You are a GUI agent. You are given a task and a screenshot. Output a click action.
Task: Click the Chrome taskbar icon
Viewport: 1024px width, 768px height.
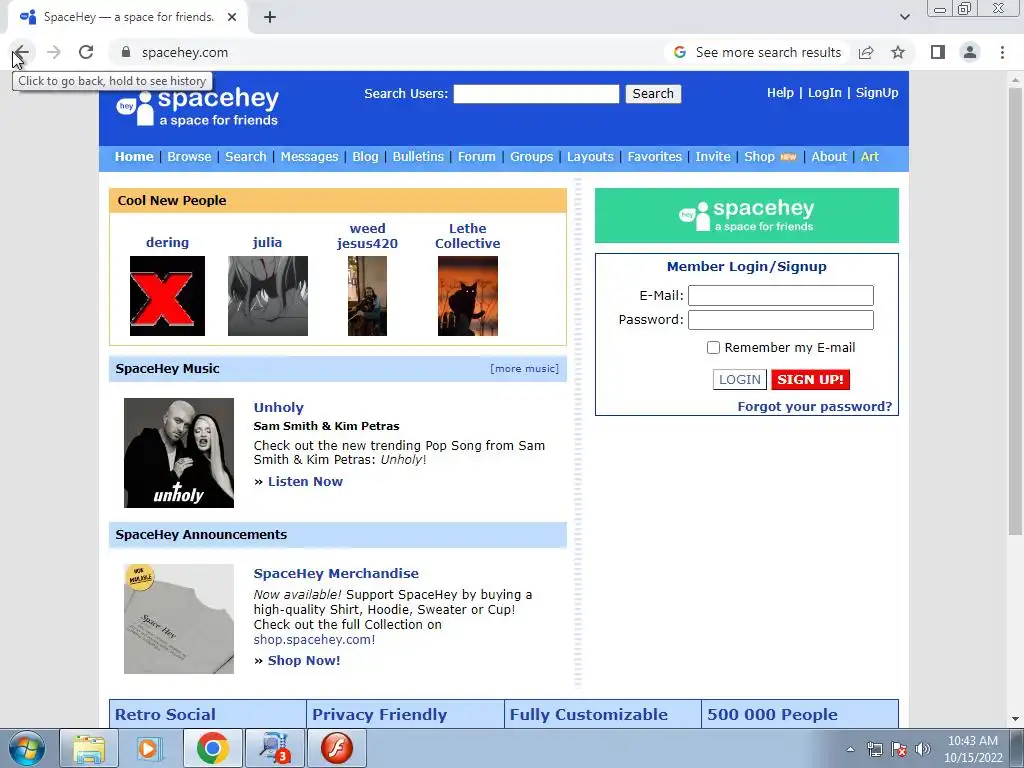tap(212, 748)
